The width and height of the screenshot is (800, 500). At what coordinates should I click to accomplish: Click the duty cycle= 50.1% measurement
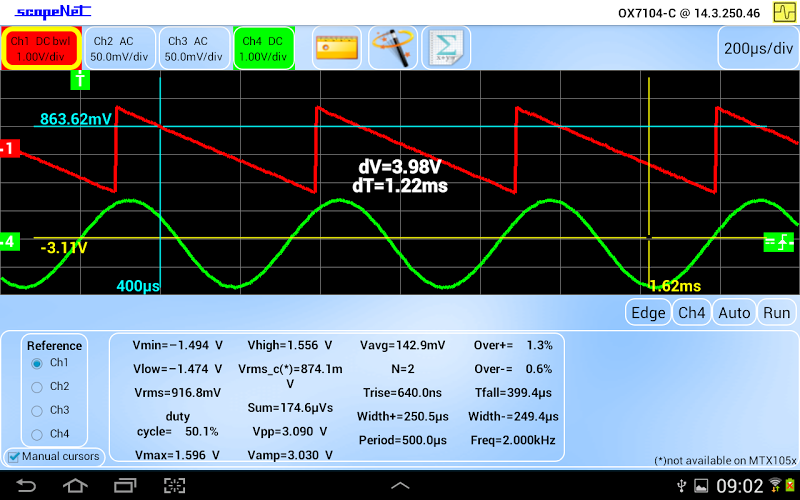pyautogui.click(x=178, y=424)
